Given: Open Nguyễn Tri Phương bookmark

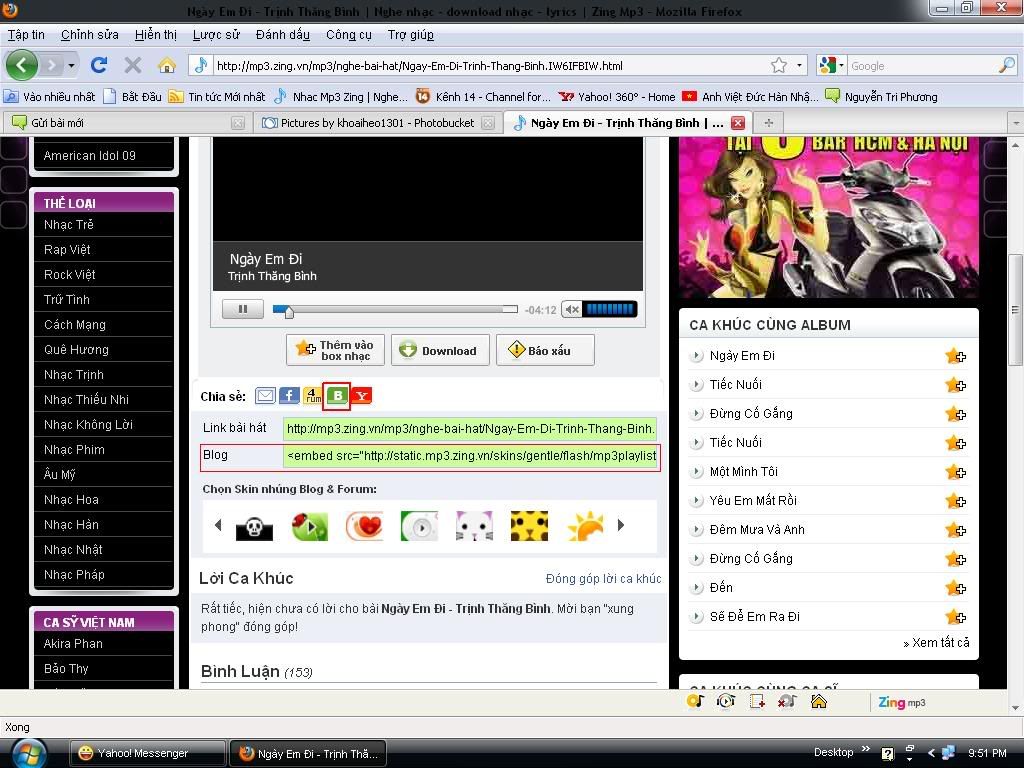Looking at the screenshot, I should click(882, 97).
